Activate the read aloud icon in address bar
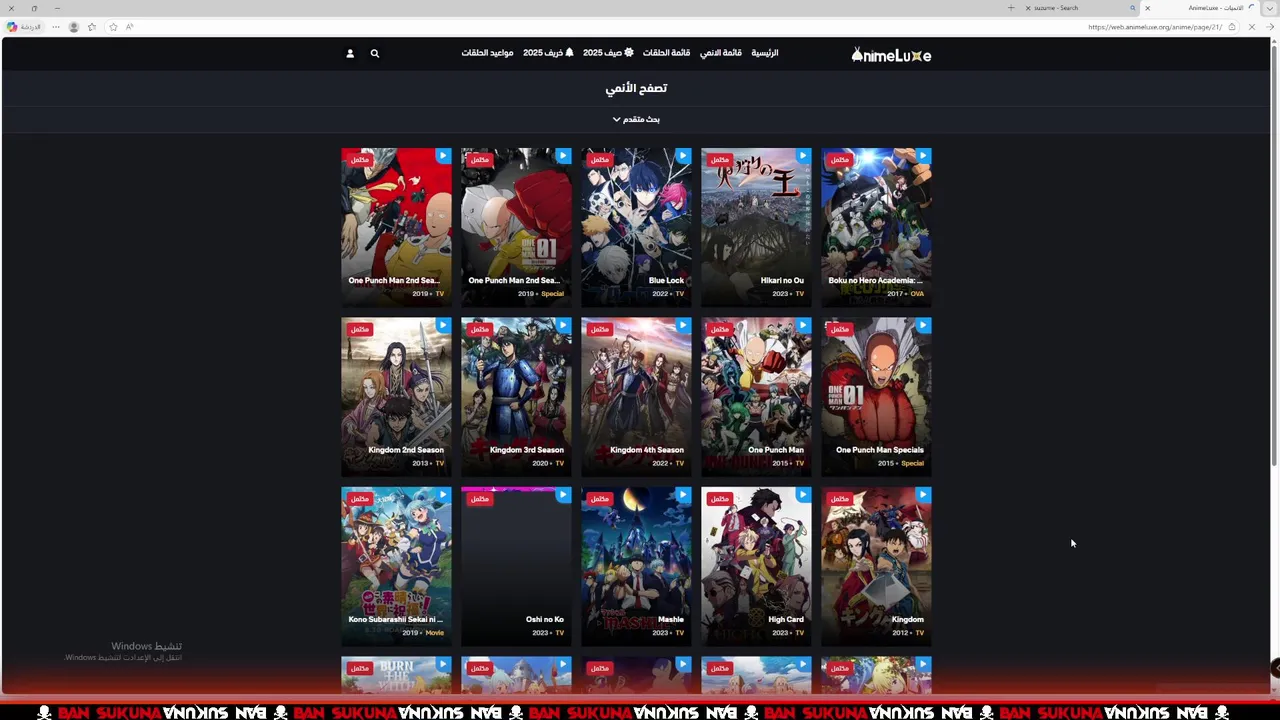1280x720 pixels. point(130,27)
